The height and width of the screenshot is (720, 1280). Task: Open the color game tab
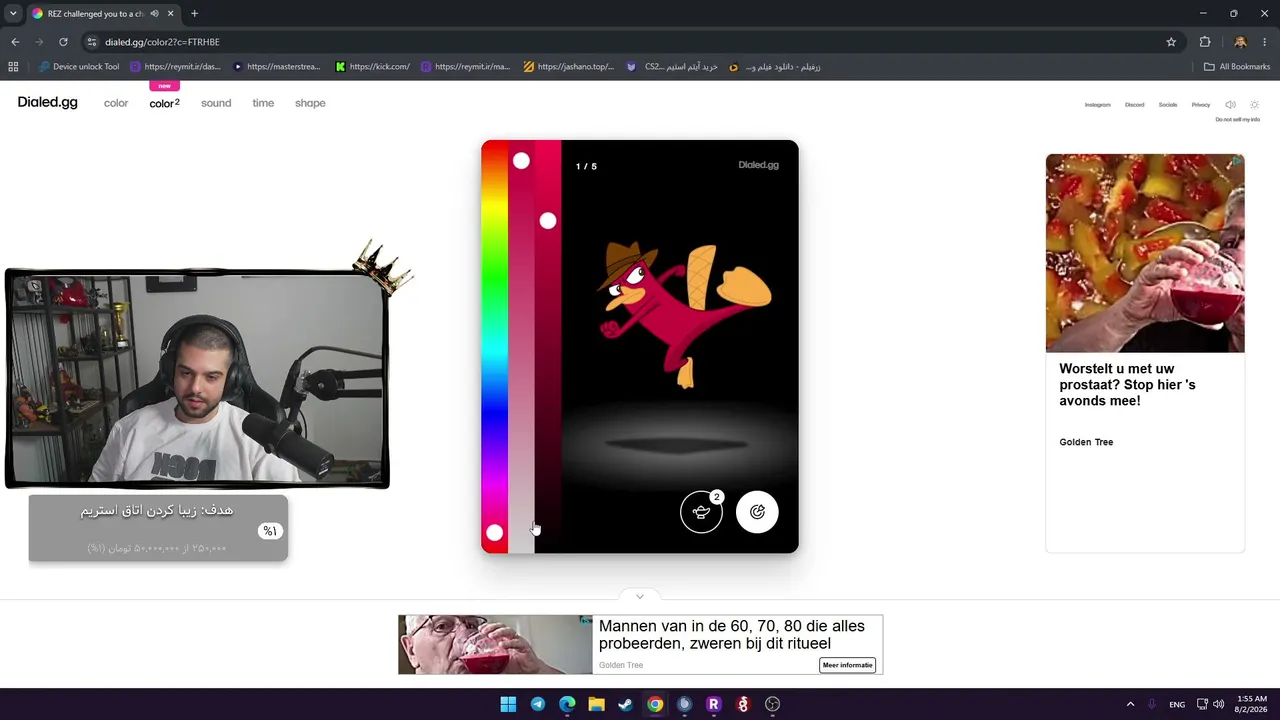116,103
